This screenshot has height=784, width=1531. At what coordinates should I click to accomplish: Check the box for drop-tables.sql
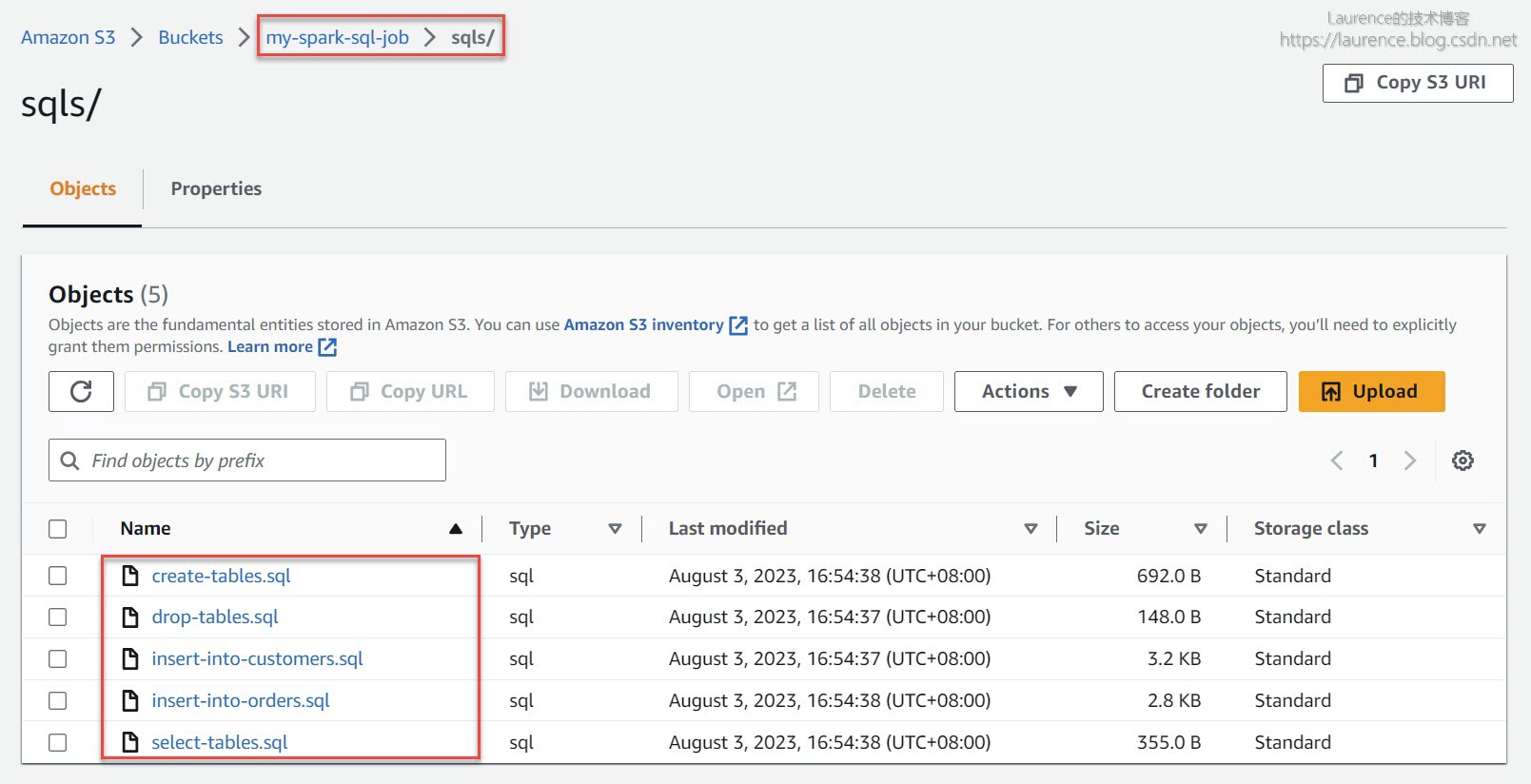pyautogui.click(x=58, y=617)
